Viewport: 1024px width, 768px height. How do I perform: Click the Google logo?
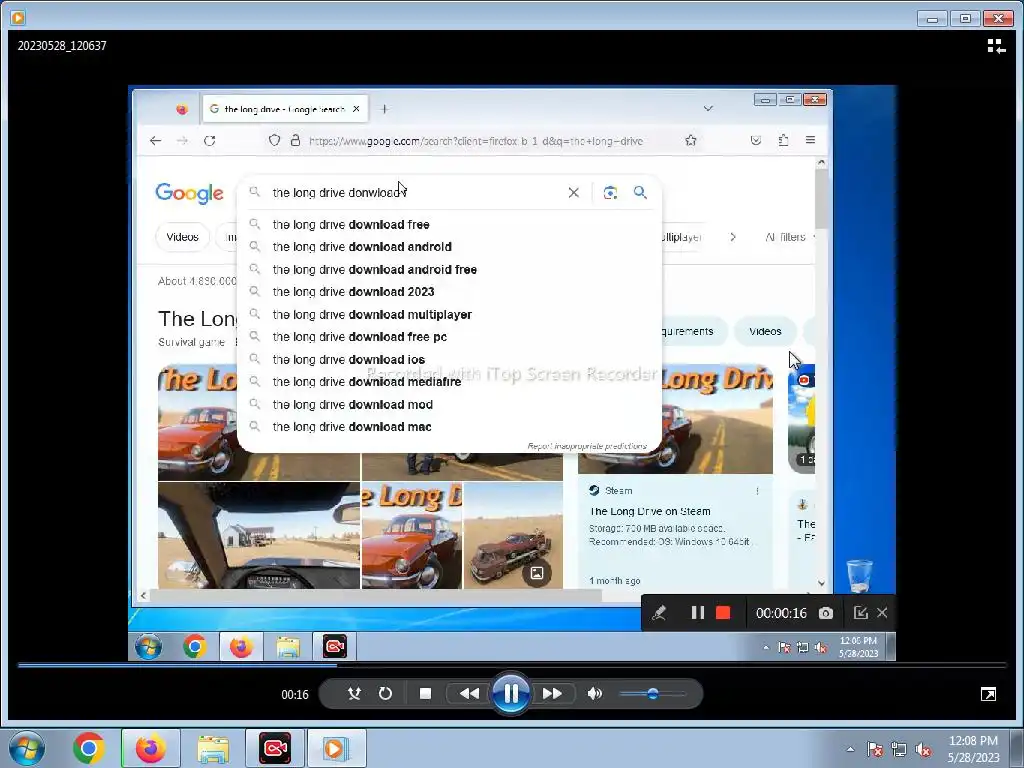click(189, 193)
